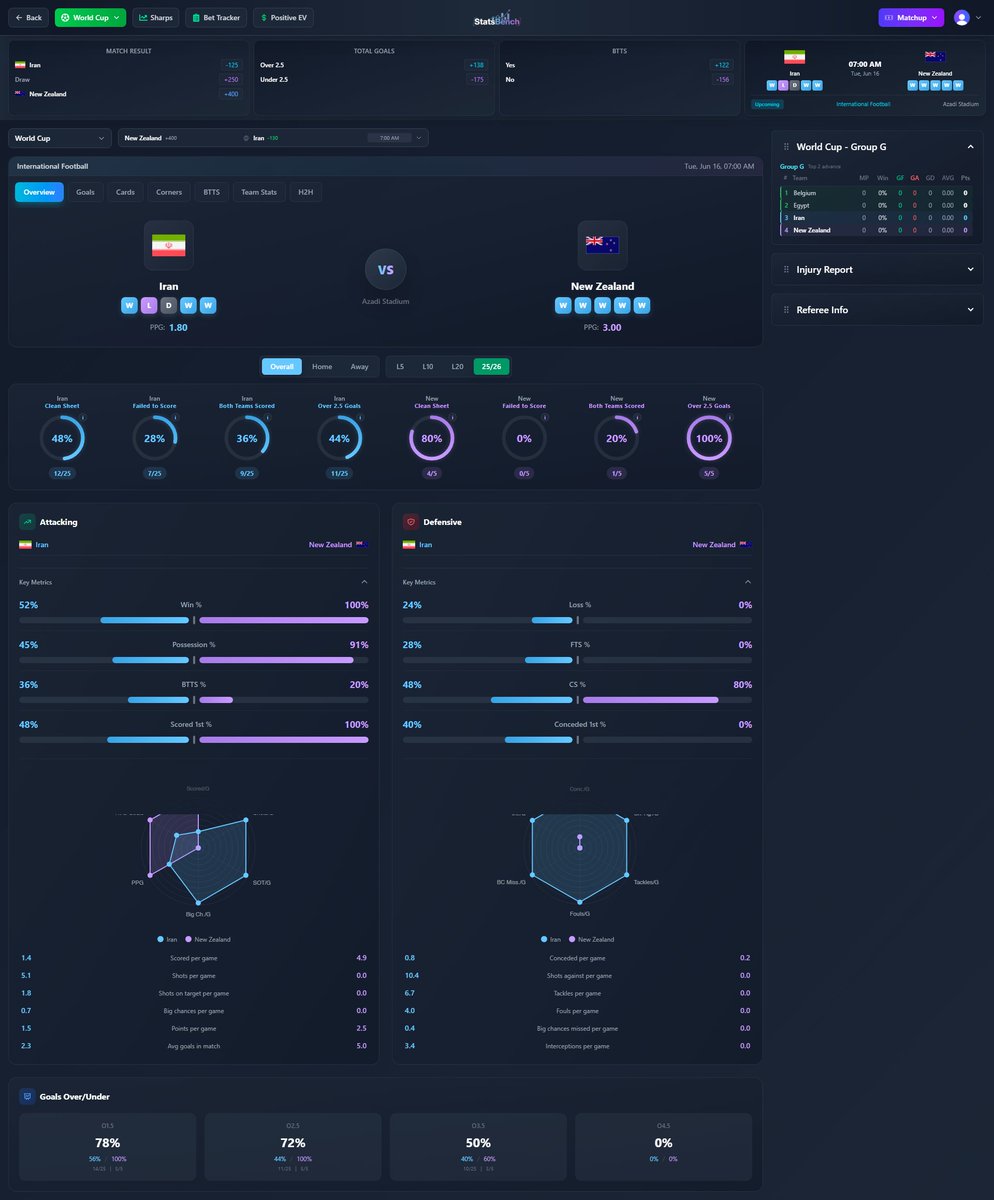Click info icon on New Zealand Over 2.5 Goals
The width and height of the screenshot is (994, 1200).
click(x=729, y=418)
